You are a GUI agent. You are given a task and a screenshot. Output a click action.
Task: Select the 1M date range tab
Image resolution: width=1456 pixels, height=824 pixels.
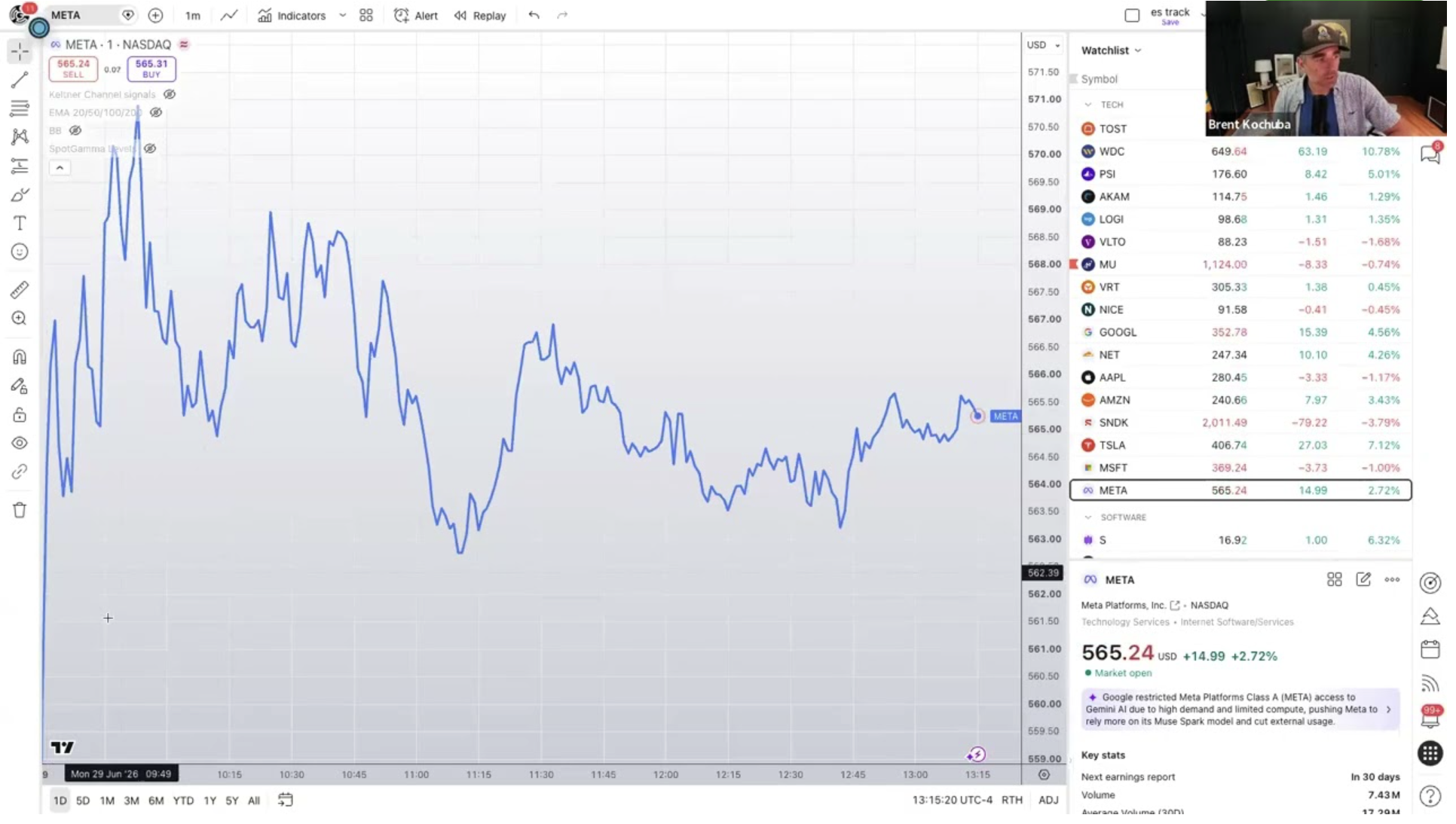[x=107, y=801]
